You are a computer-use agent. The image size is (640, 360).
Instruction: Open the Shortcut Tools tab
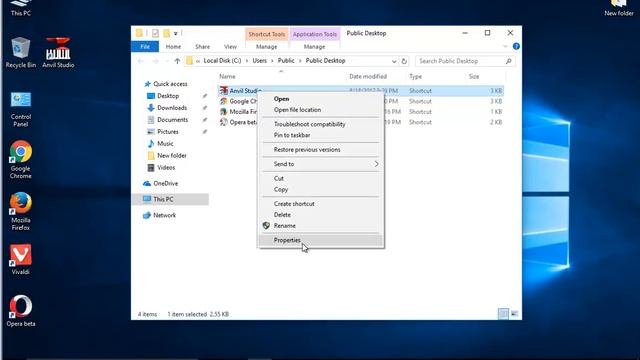(267, 34)
